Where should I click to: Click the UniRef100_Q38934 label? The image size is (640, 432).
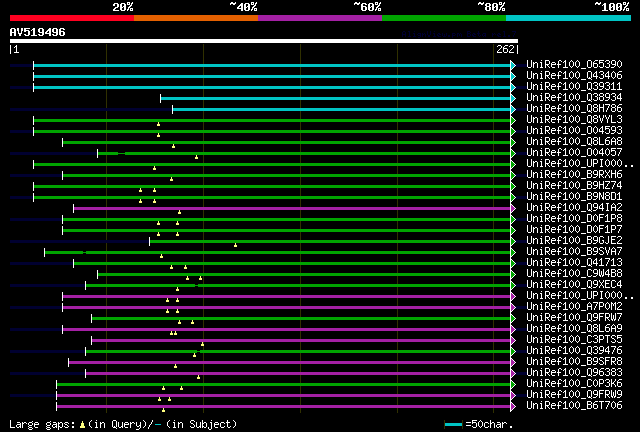[x=574, y=98]
